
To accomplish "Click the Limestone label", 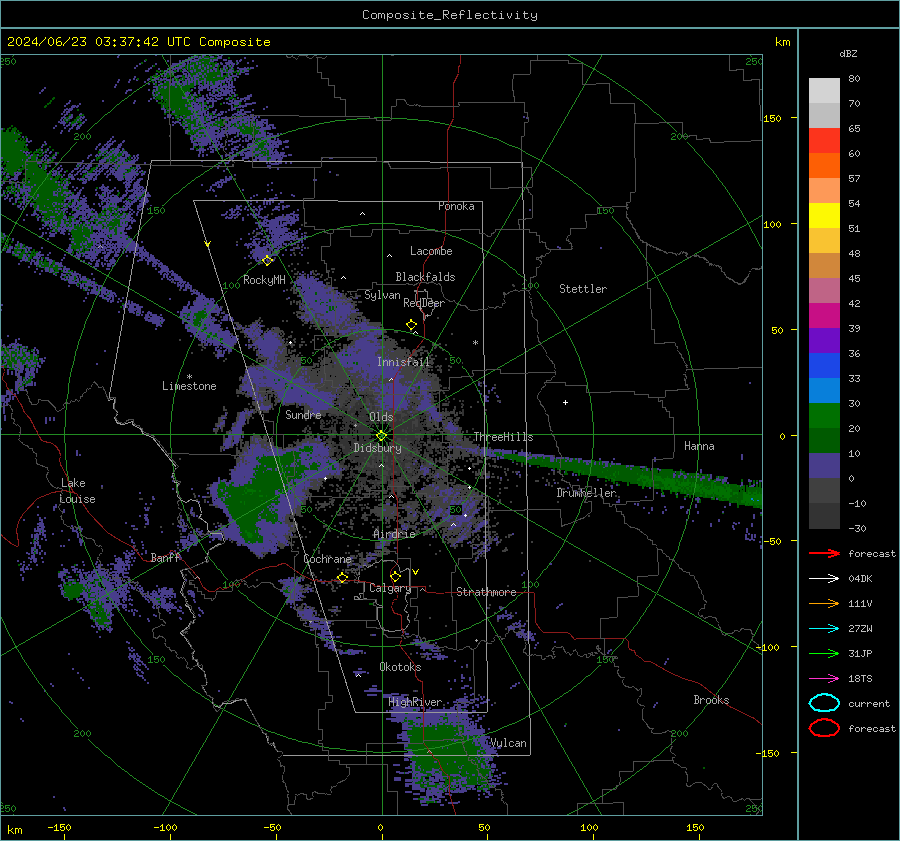I will (189, 386).
